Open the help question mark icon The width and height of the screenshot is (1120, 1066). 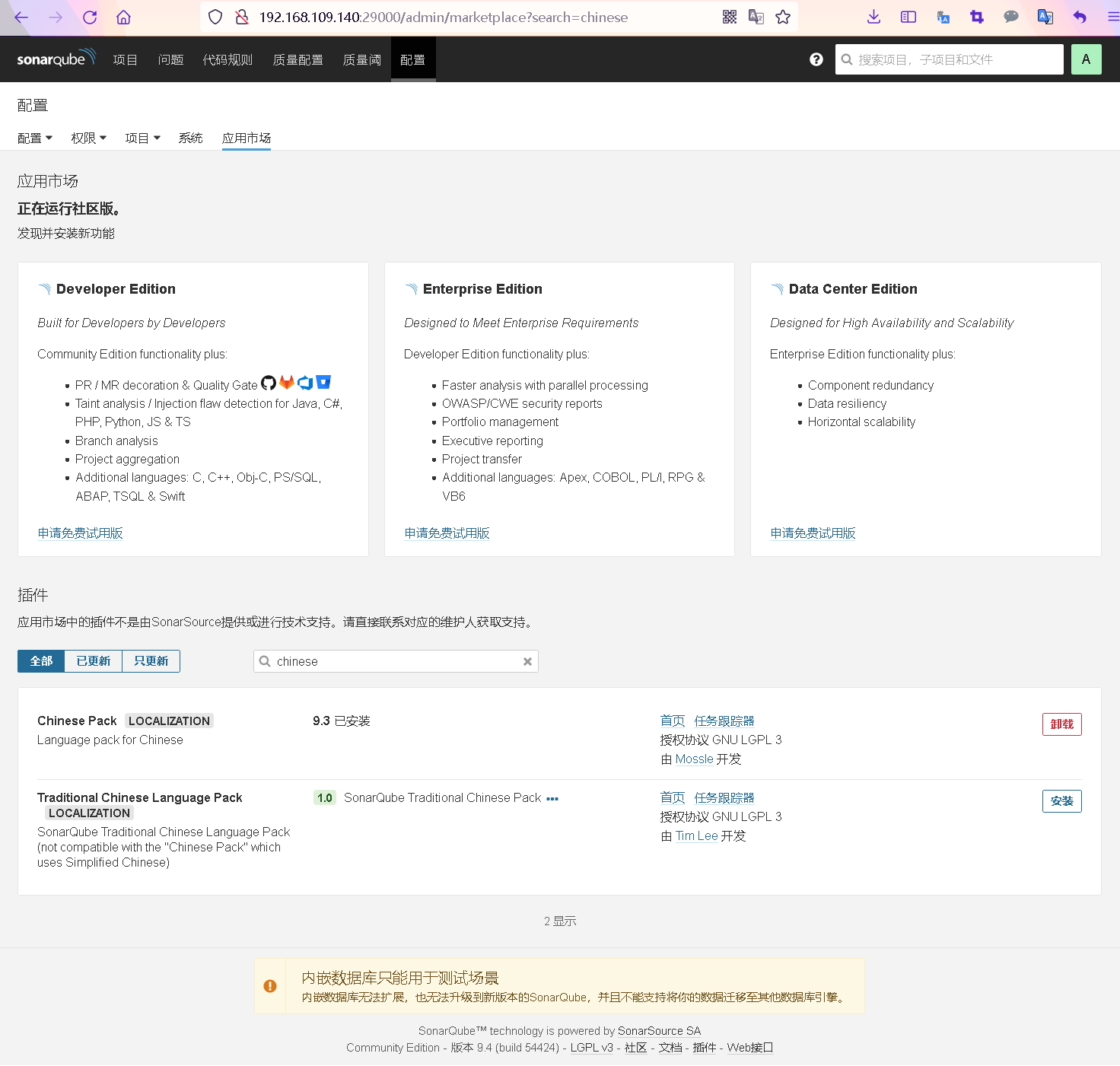(x=816, y=59)
